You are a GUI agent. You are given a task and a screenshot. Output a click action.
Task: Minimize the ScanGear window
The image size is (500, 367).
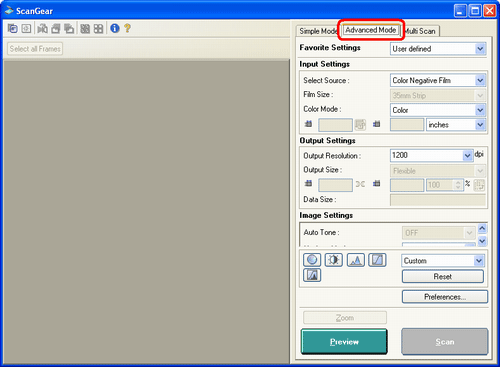(460, 11)
